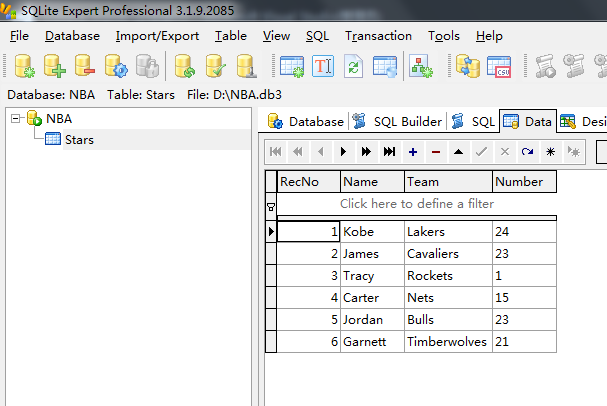Select Stars table in tree

(79, 139)
